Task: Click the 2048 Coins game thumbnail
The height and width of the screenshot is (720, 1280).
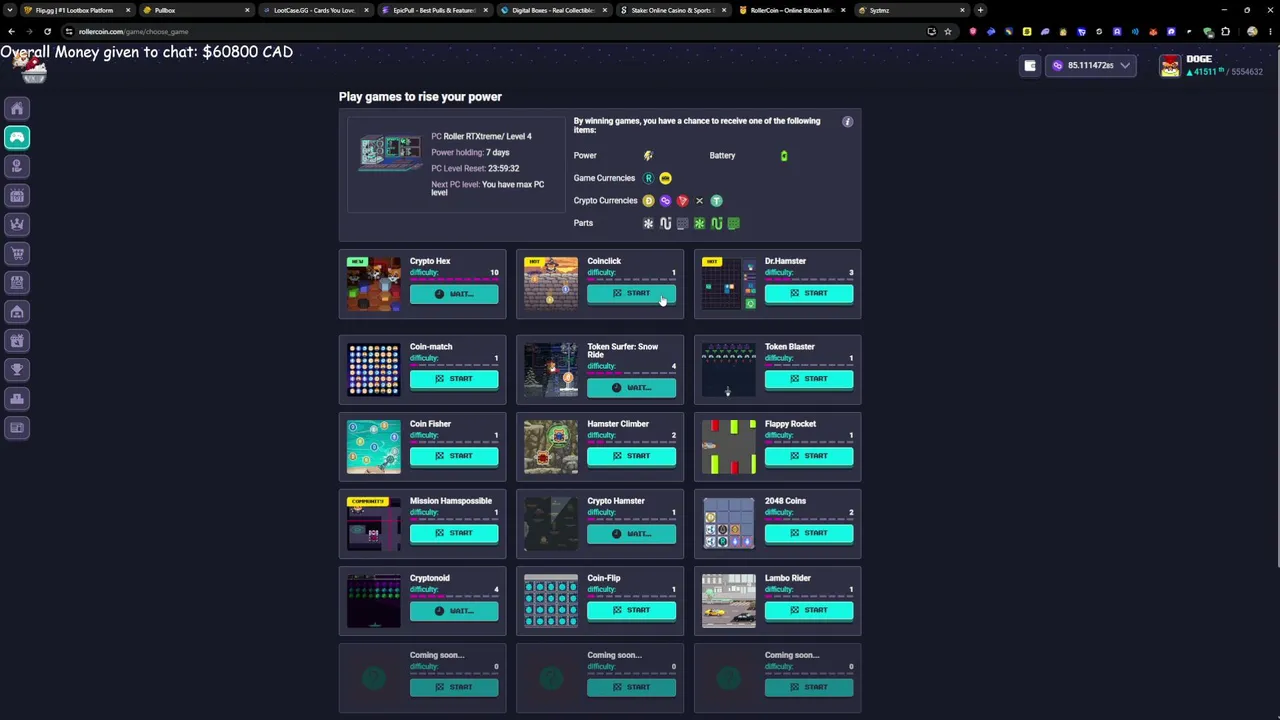Action: tap(729, 523)
